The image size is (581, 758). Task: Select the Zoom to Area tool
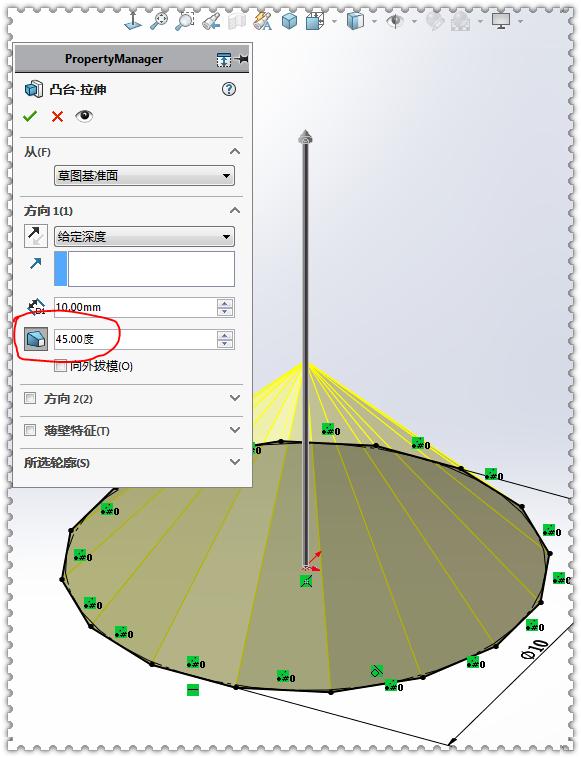coord(185,21)
